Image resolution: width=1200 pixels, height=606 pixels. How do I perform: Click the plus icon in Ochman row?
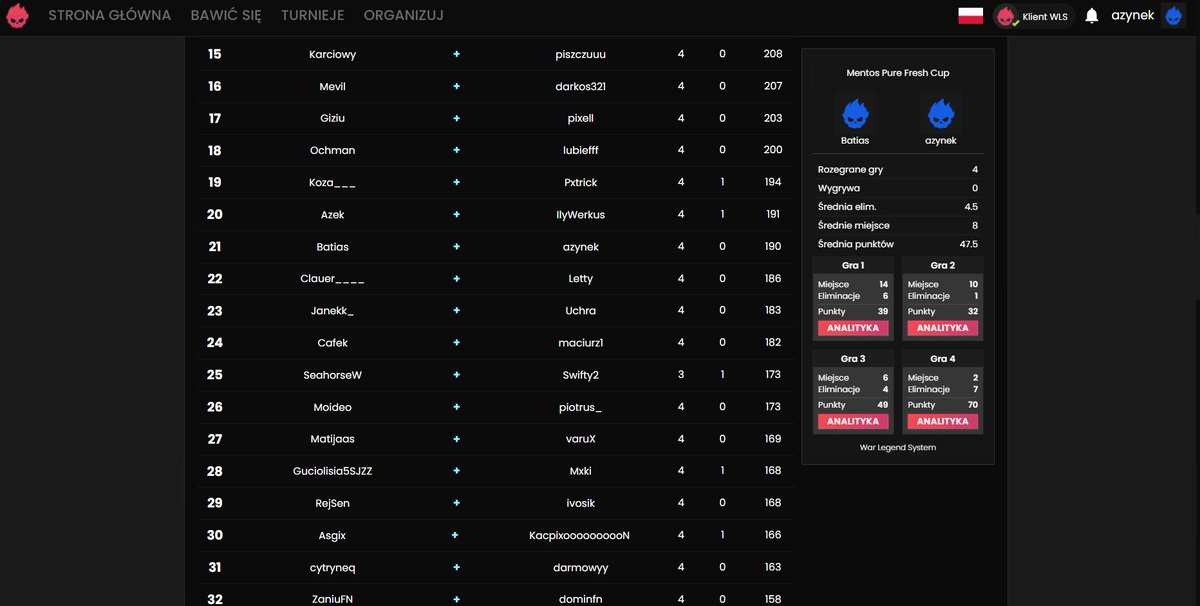point(456,150)
